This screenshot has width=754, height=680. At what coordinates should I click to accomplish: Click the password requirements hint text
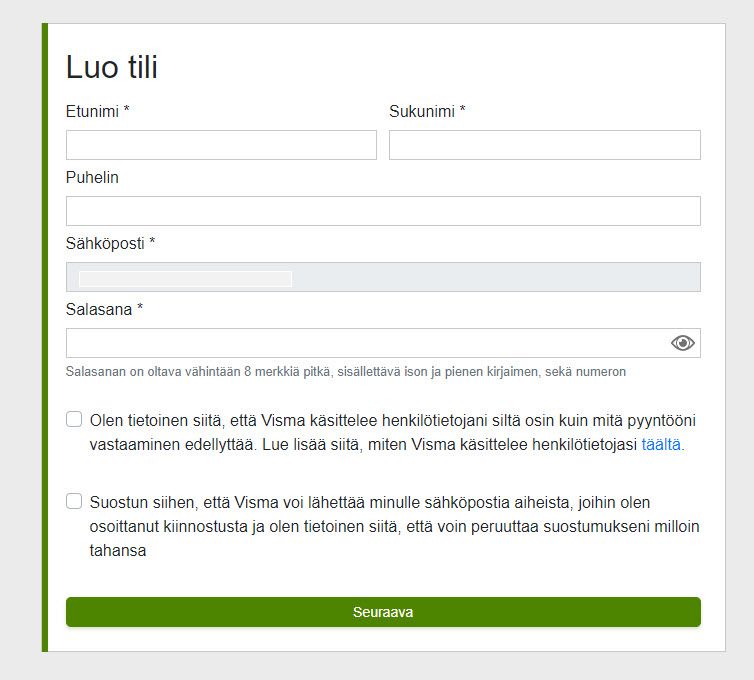[x=345, y=372]
